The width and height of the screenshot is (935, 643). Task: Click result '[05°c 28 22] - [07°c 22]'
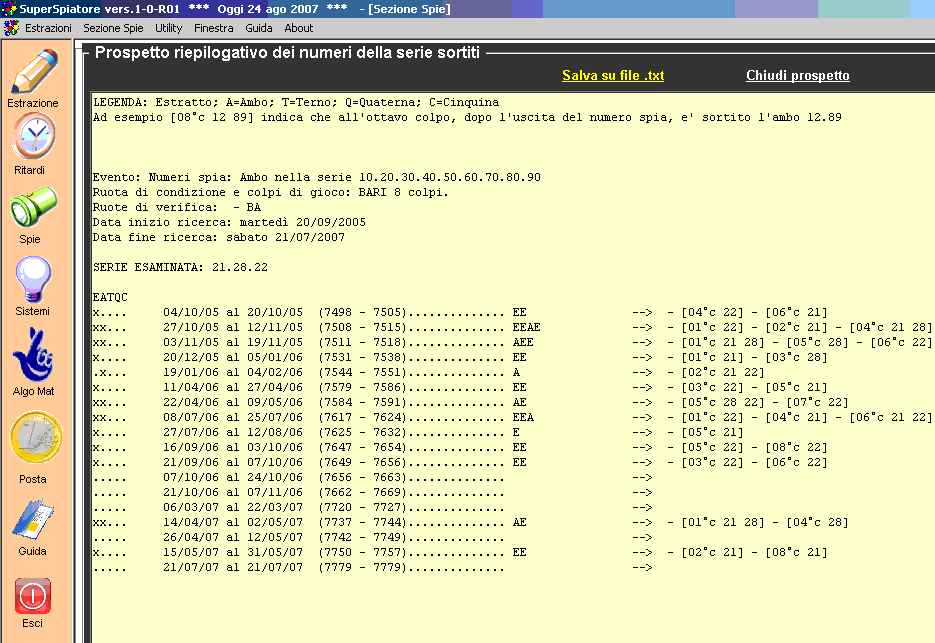(x=765, y=402)
